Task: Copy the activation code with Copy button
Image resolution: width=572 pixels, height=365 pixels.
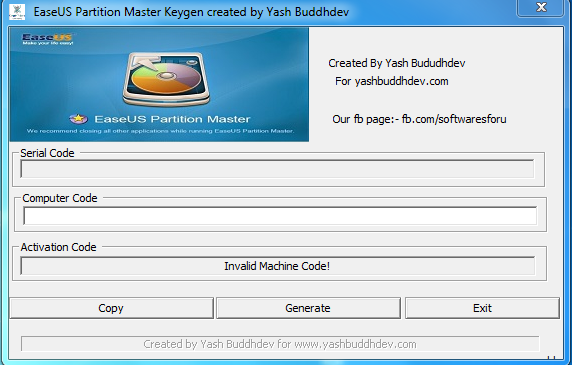Action: pos(111,308)
